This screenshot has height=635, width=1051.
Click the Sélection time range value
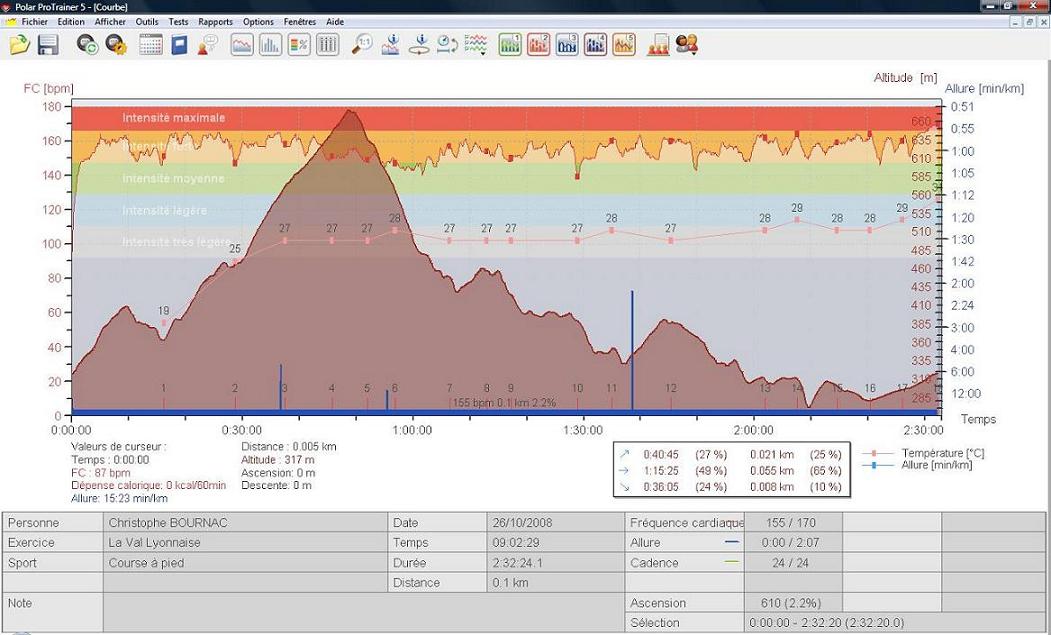pyautogui.click(x=827, y=623)
